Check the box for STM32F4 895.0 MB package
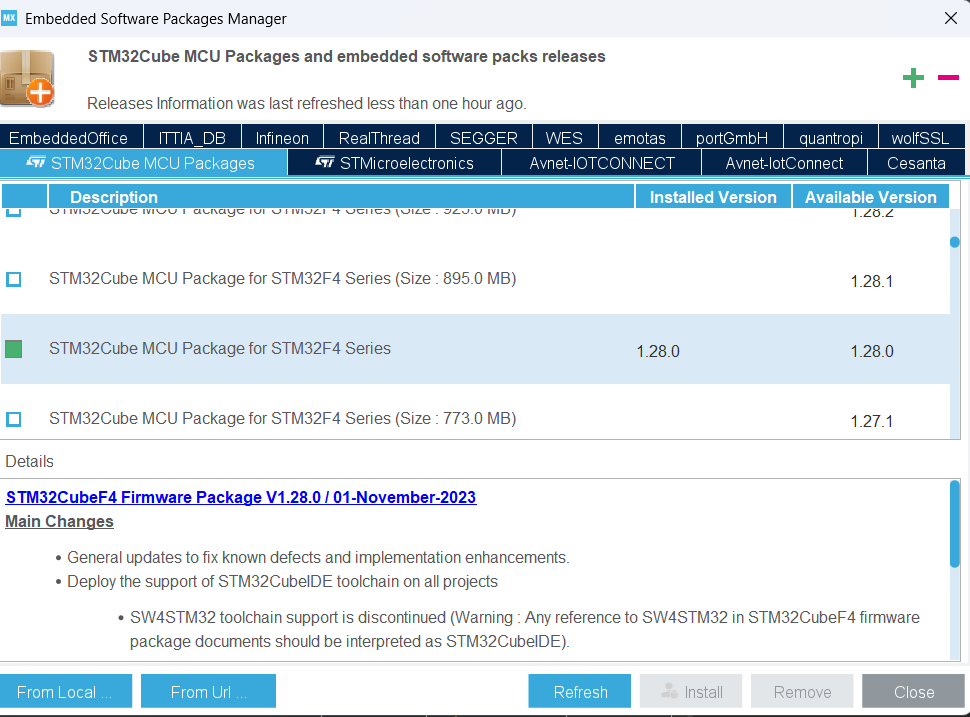Screen dimensions: 970x717 pyautogui.click(x=14, y=279)
